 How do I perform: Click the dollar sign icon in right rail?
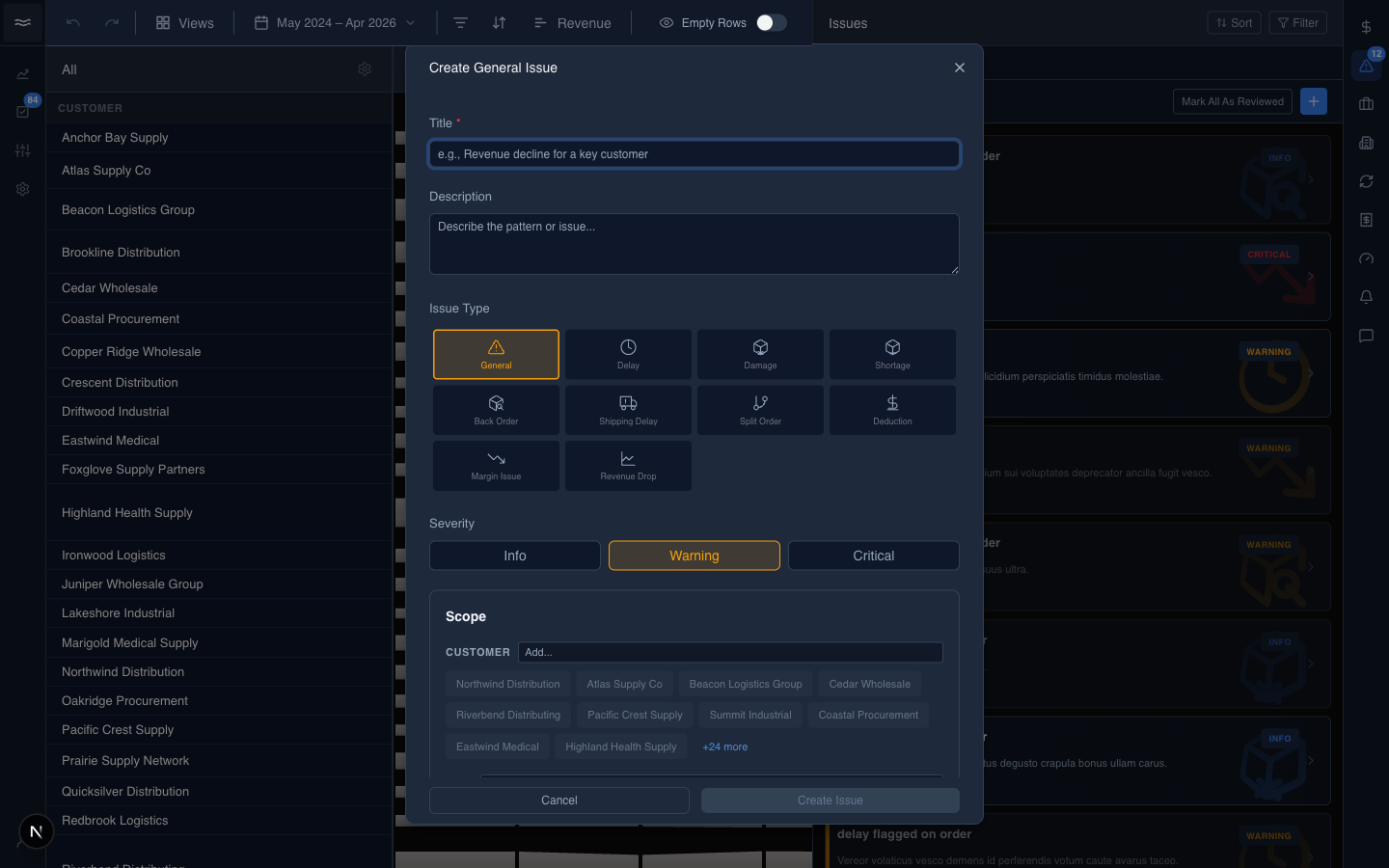pyautogui.click(x=1366, y=27)
